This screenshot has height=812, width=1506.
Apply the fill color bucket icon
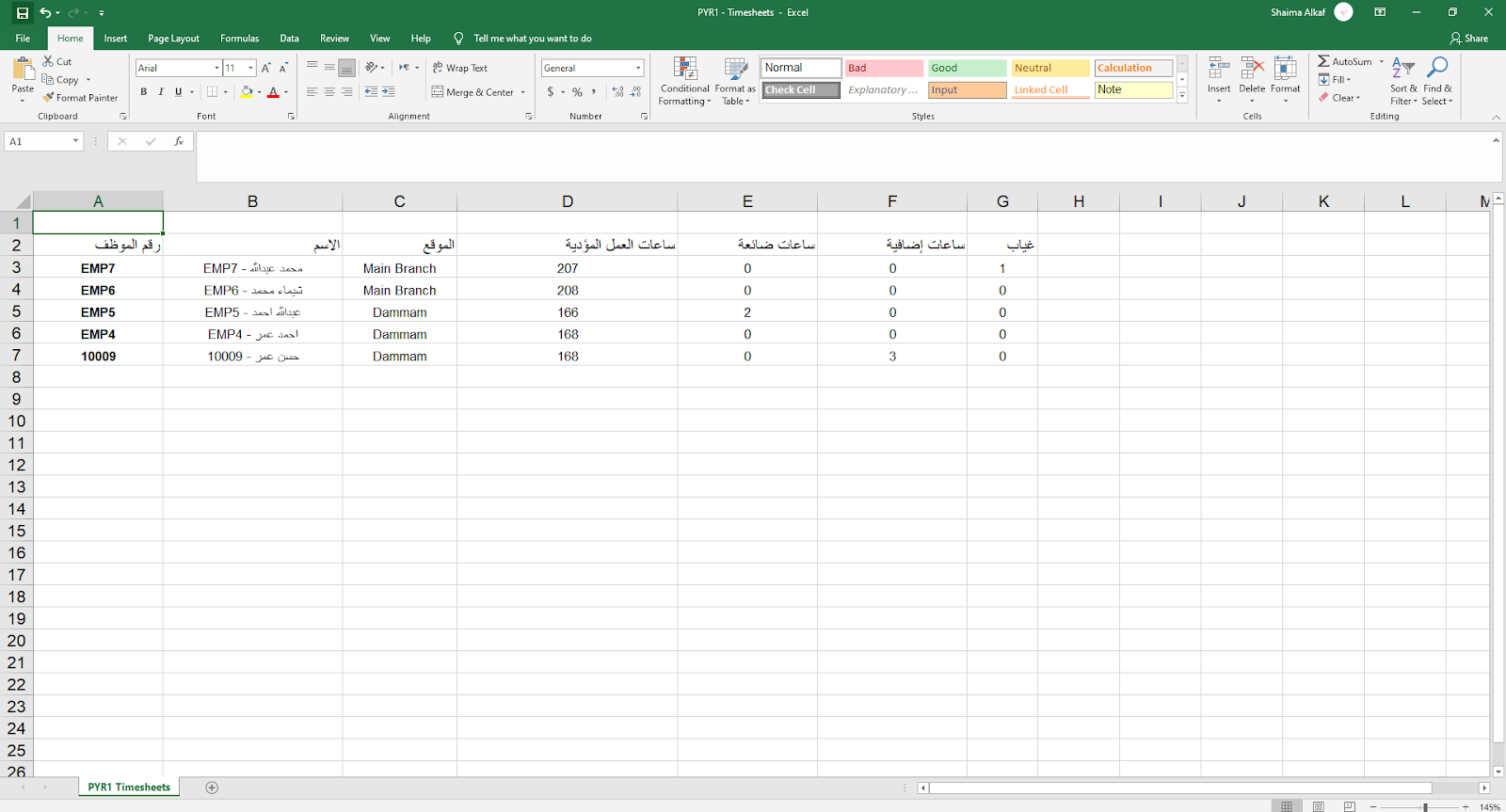(247, 92)
